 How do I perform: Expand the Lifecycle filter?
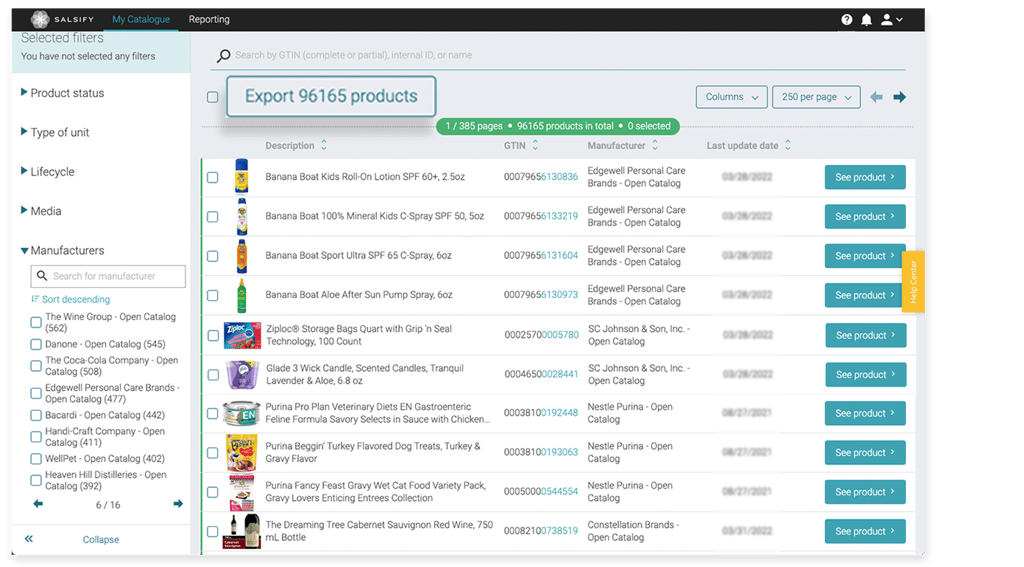tap(48, 172)
